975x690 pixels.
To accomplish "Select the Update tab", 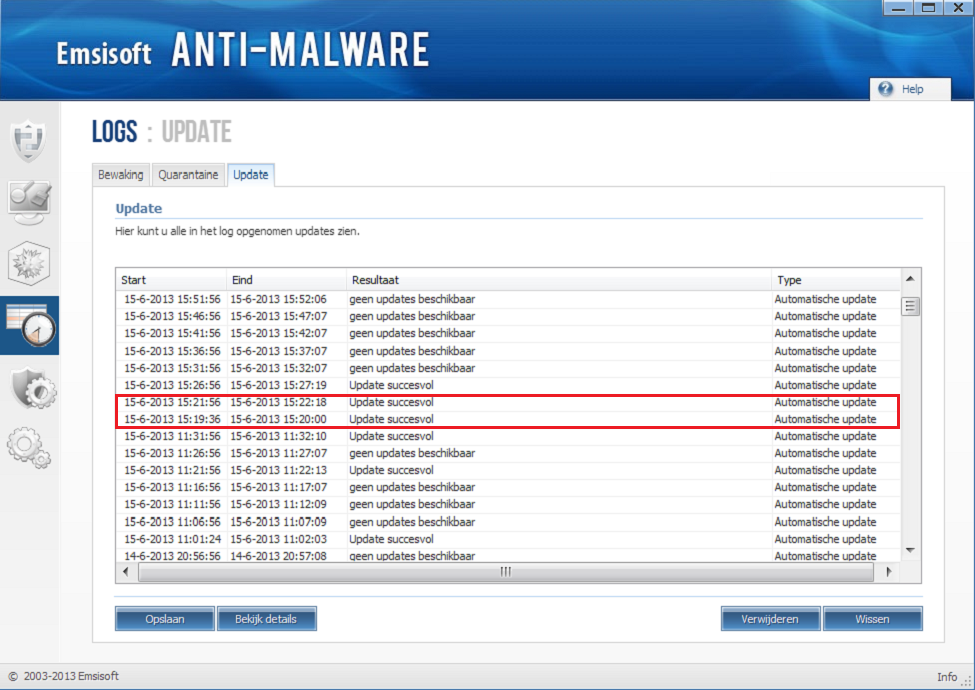I will (251, 175).
